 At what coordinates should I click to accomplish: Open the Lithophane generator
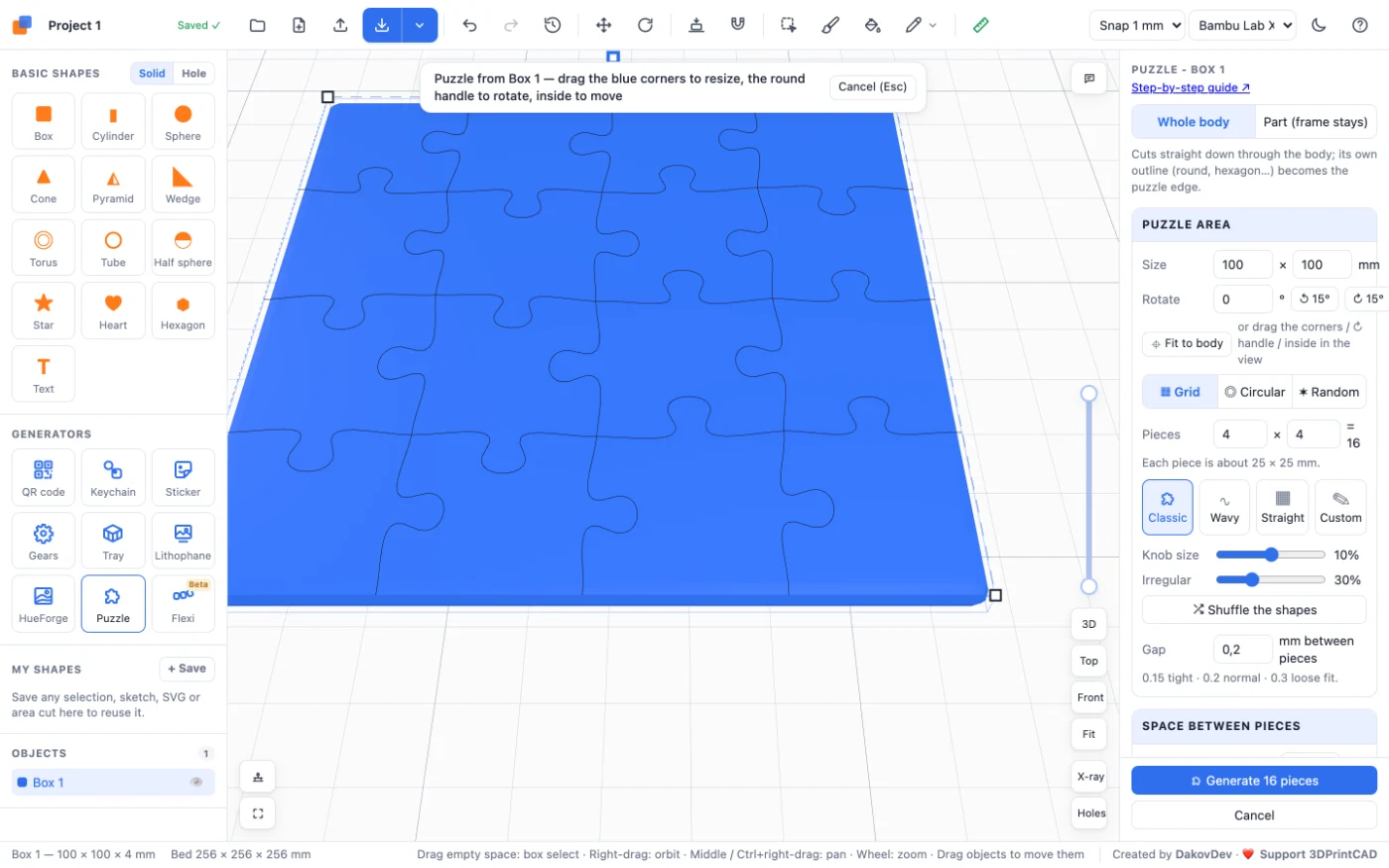(183, 541)
